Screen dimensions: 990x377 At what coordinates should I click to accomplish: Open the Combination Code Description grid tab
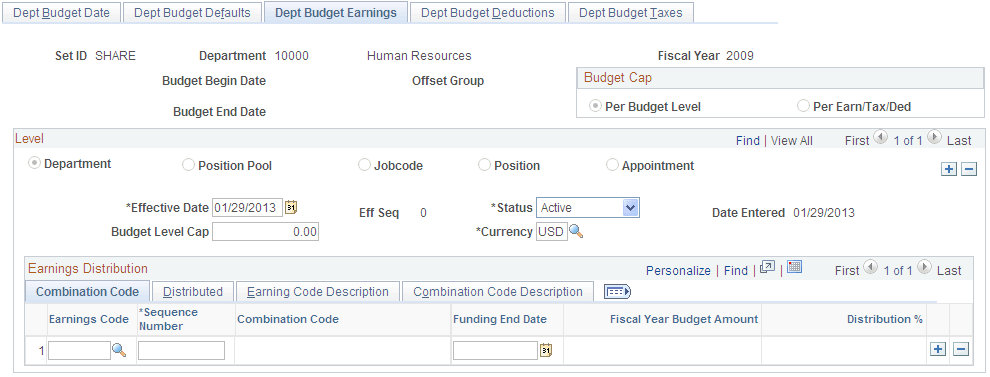498,292
